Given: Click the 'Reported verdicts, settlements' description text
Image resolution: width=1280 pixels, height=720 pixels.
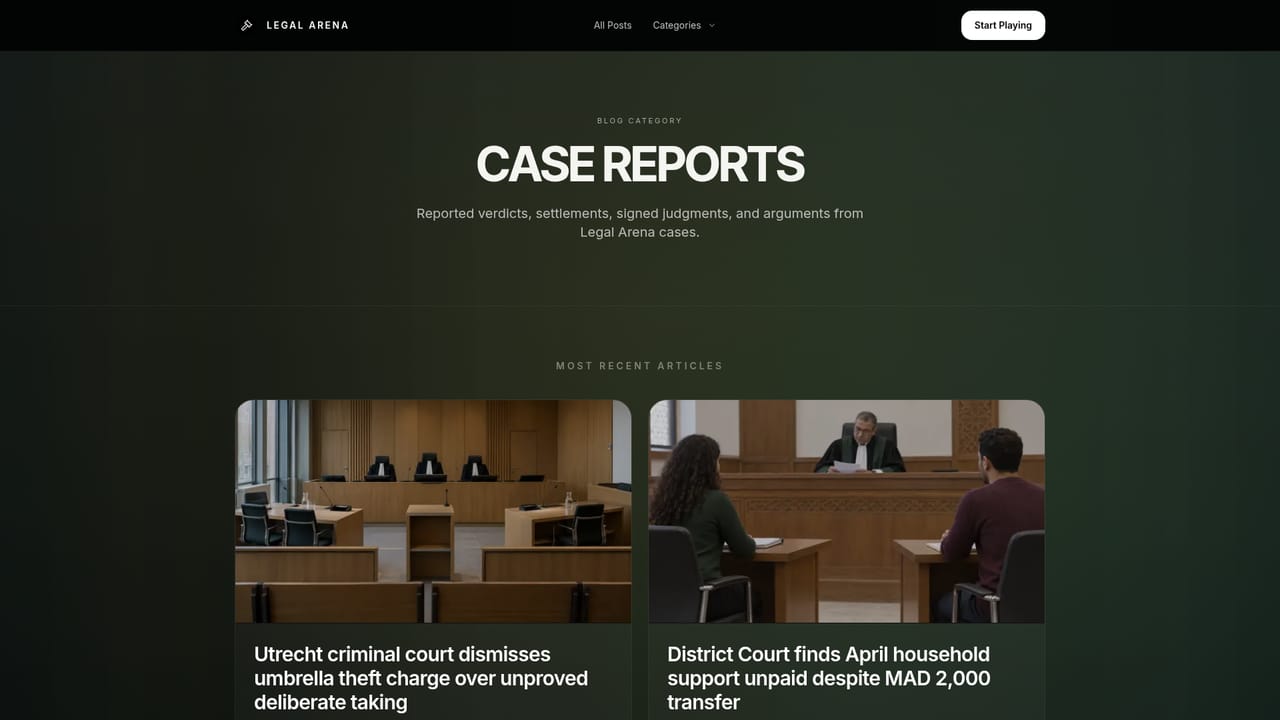Looking at the screenshot, I should (x=640, y=222).
